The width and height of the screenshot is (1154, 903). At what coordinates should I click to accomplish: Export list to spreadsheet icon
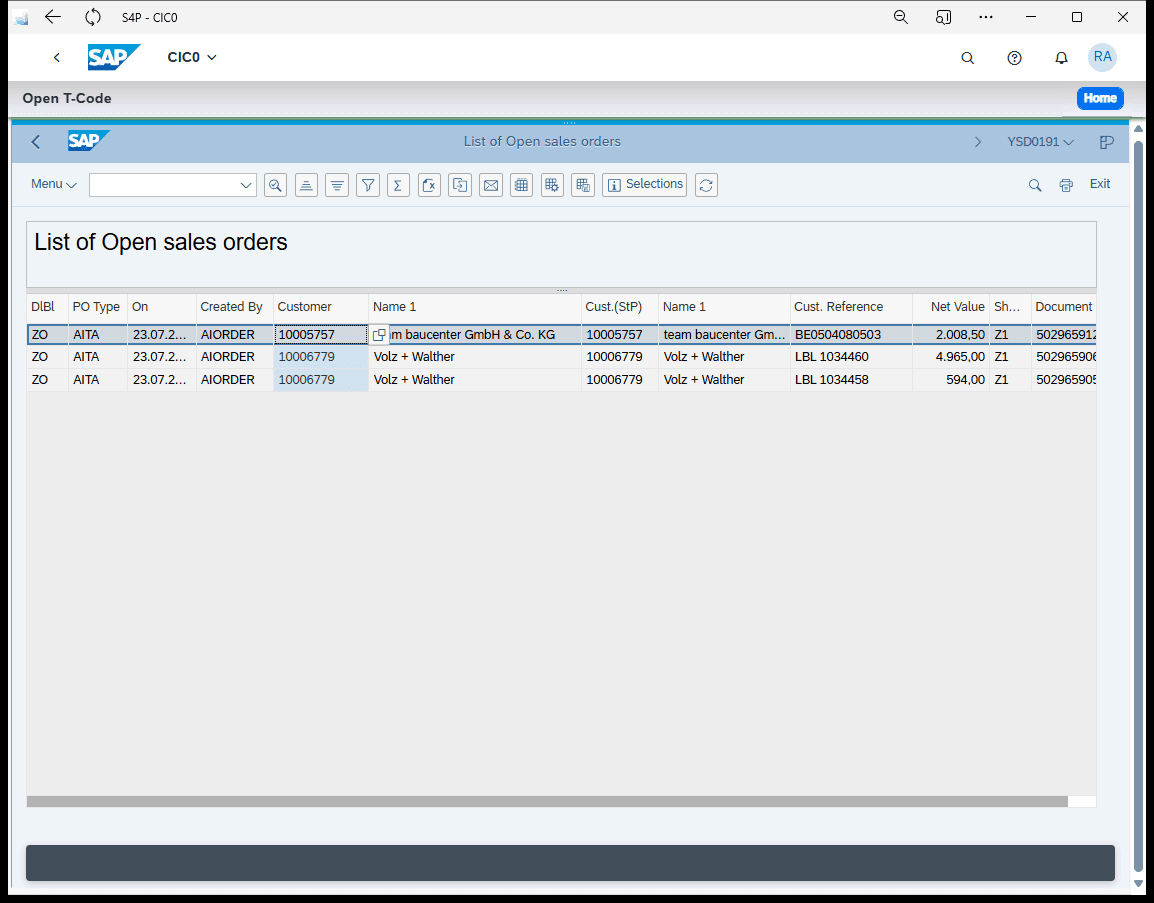[429, 185]
